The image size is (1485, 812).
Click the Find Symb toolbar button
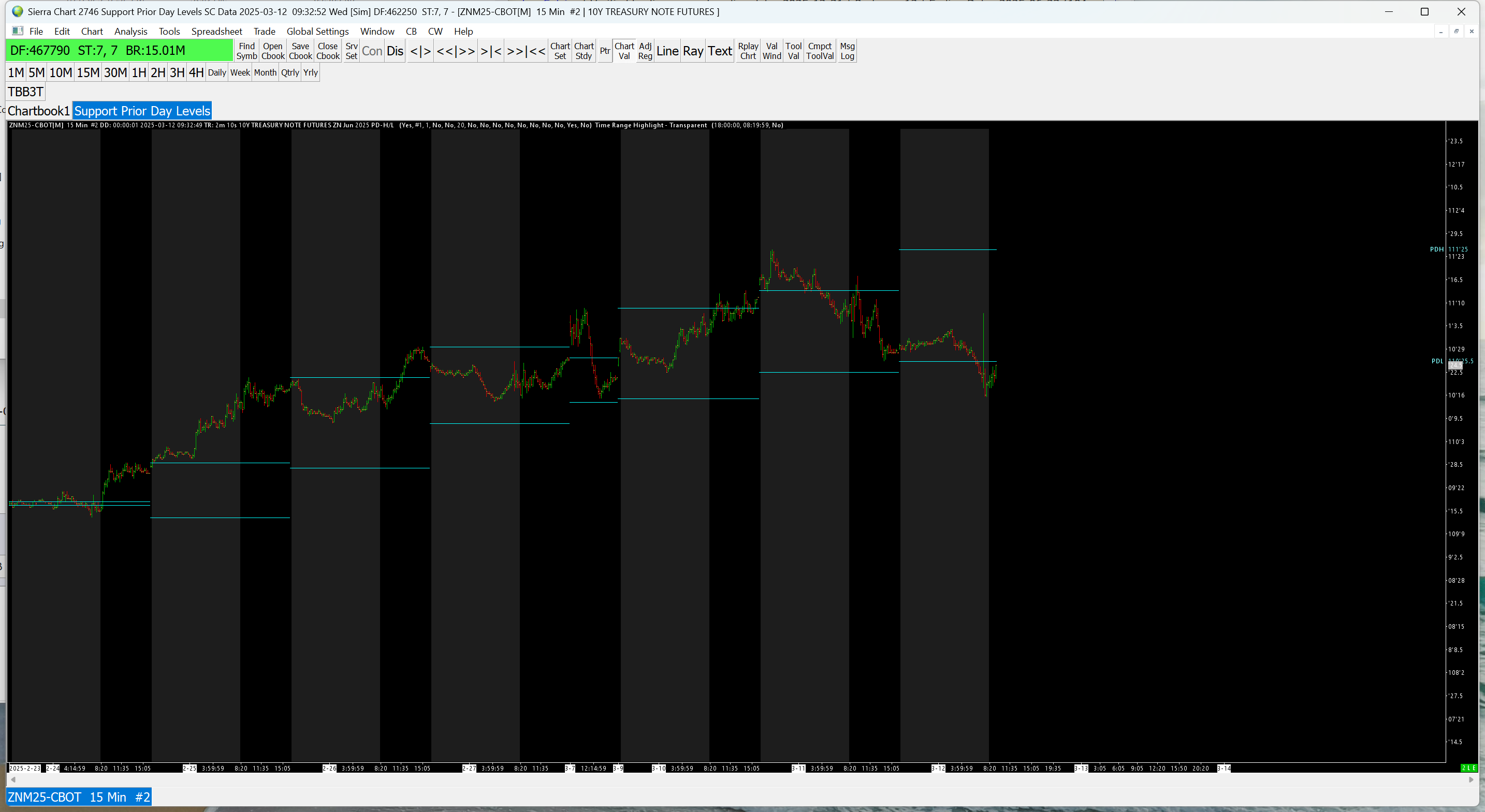pos(246,51)
